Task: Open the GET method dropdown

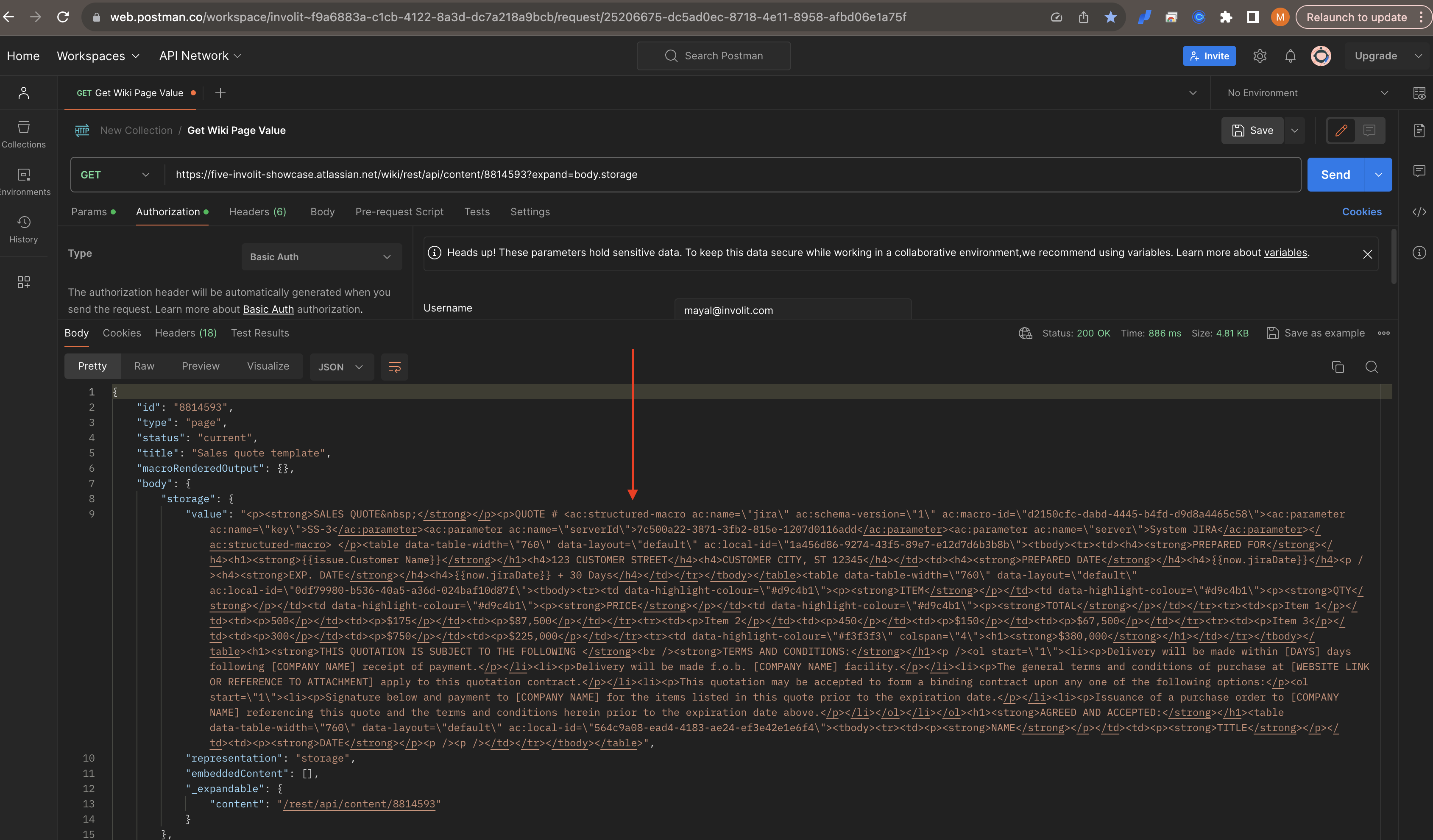Action: (x=115, y=175)
